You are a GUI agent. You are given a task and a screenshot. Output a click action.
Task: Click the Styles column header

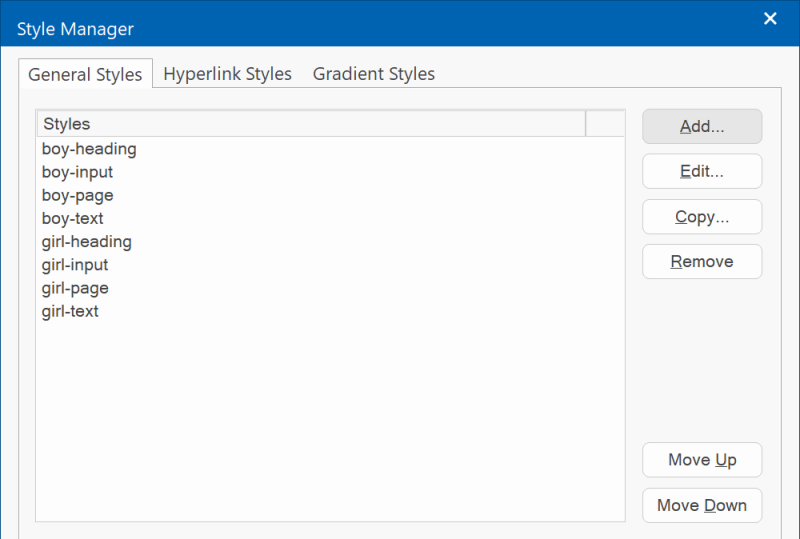311,124
